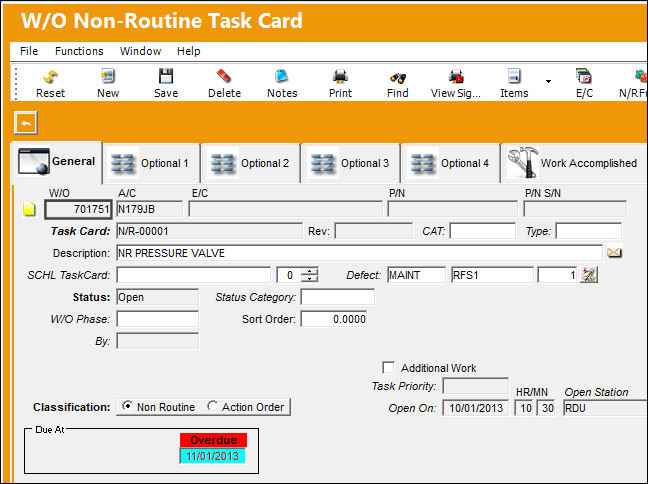Click the SCHL TaskCard text field

193,275
